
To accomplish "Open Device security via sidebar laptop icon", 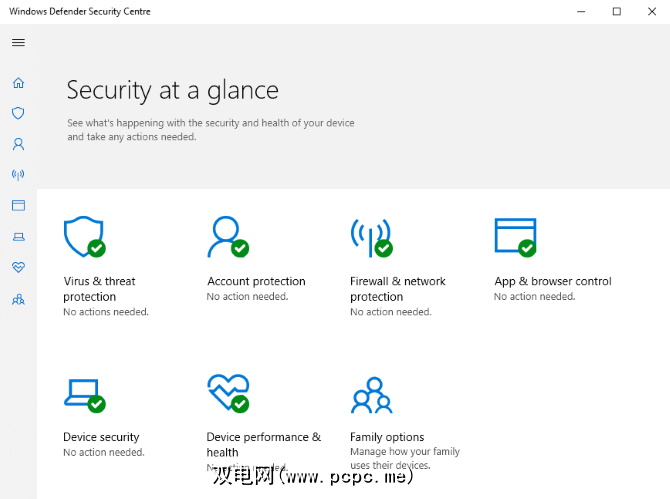I will pos(18,237).
